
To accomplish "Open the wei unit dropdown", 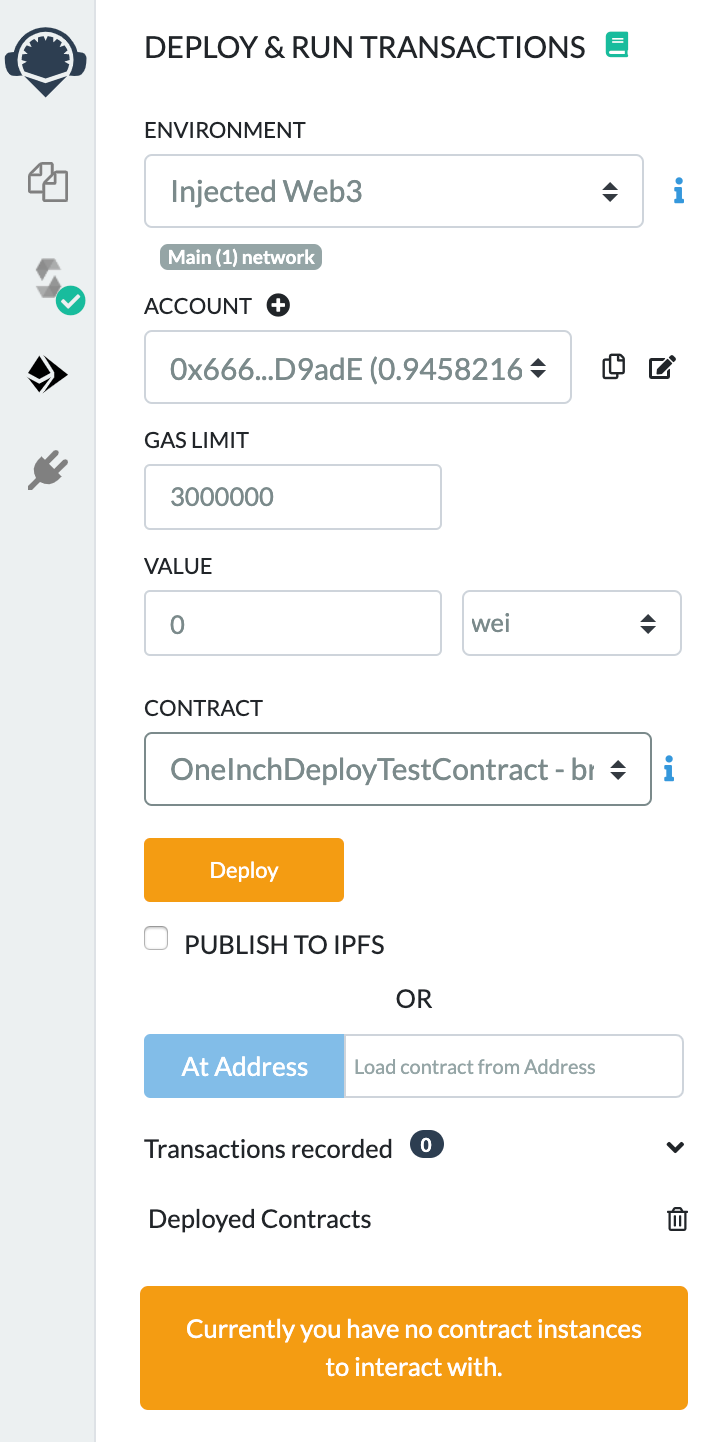I will 571,623.
